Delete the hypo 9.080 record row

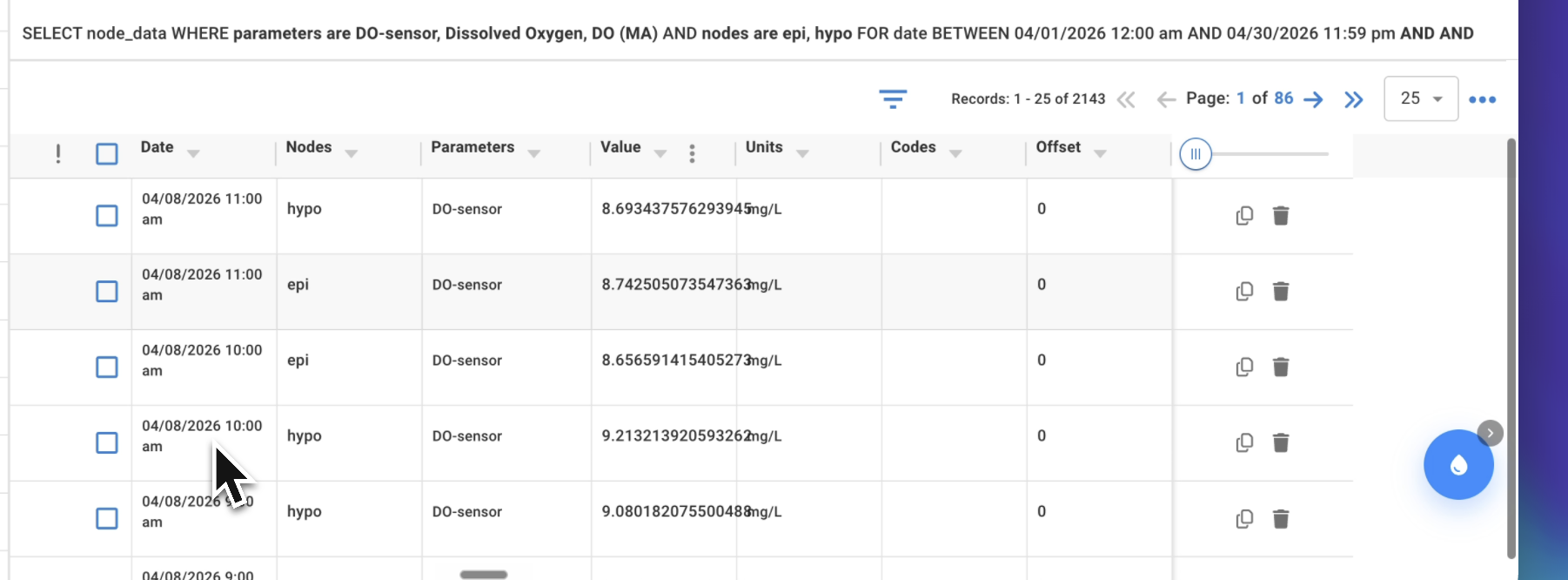click(1280, 519)
